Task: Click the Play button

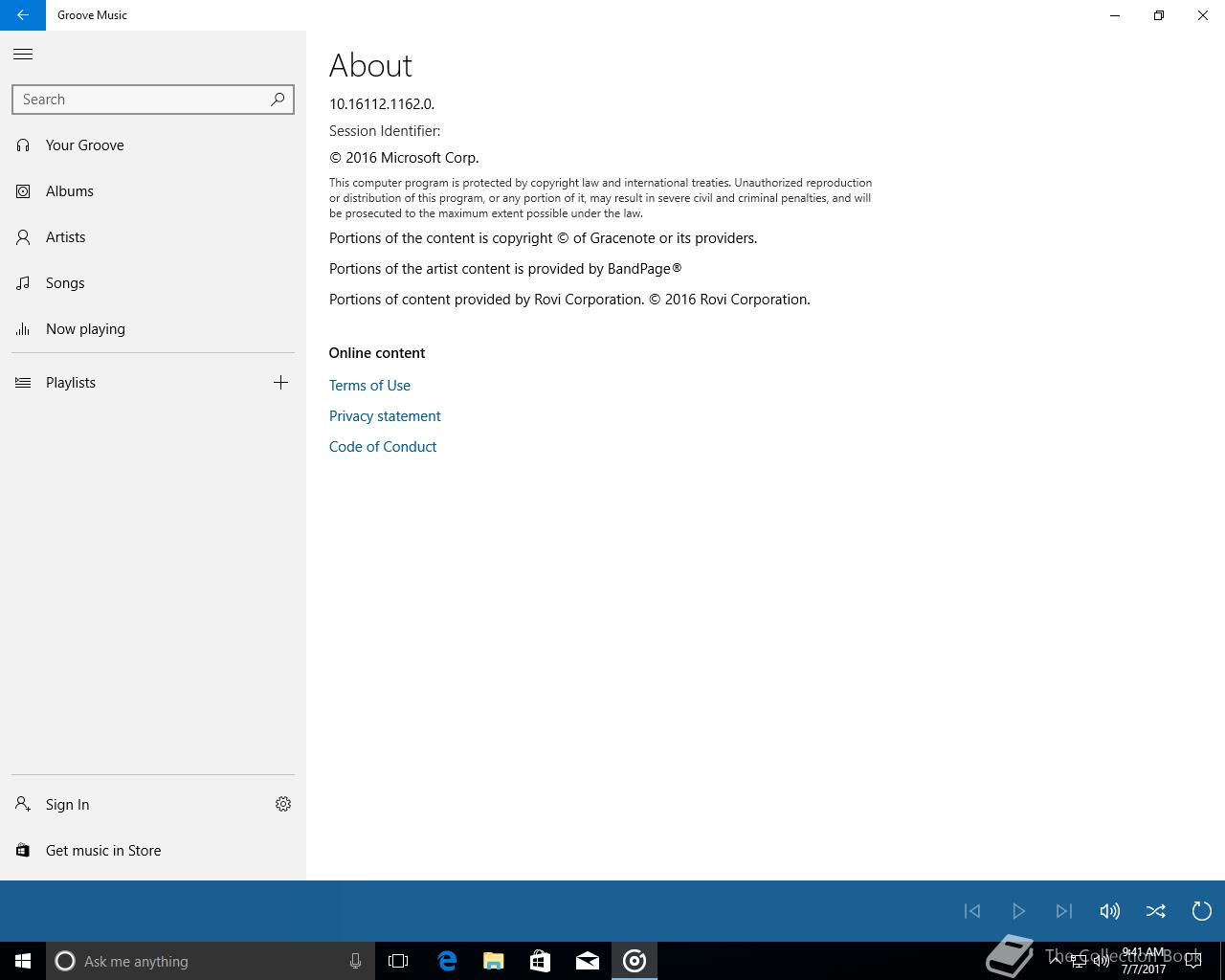Action: tap(1018, 911)
